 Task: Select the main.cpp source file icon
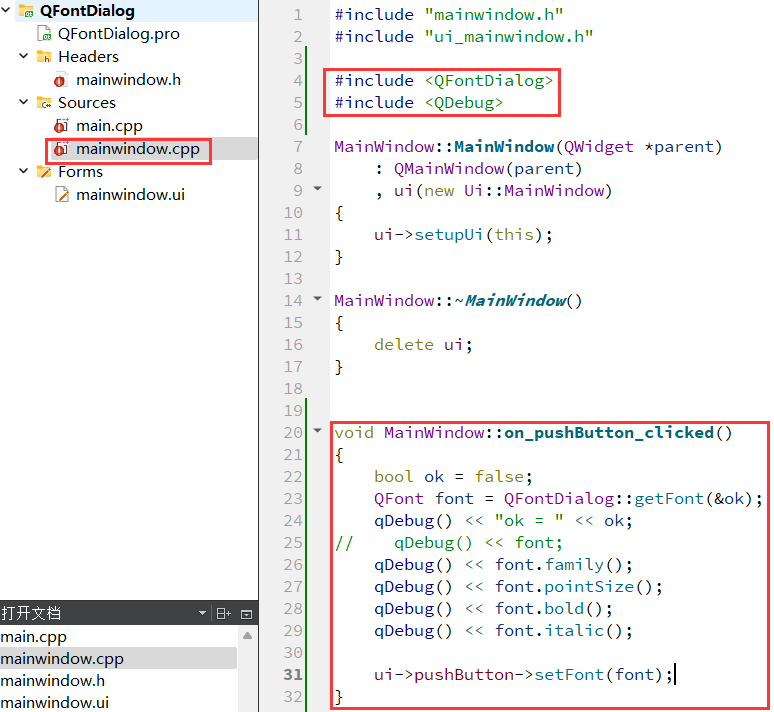tap(61, 125)
